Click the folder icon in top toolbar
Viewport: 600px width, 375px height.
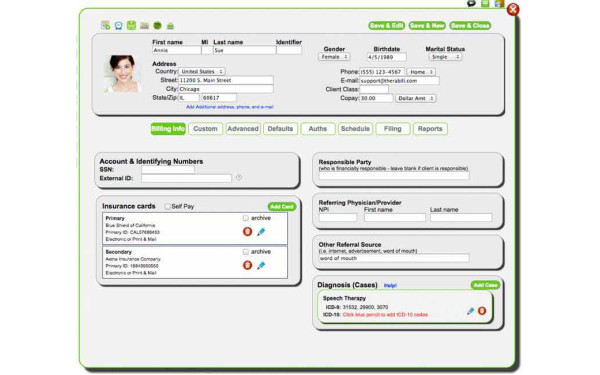click(144, 26)
